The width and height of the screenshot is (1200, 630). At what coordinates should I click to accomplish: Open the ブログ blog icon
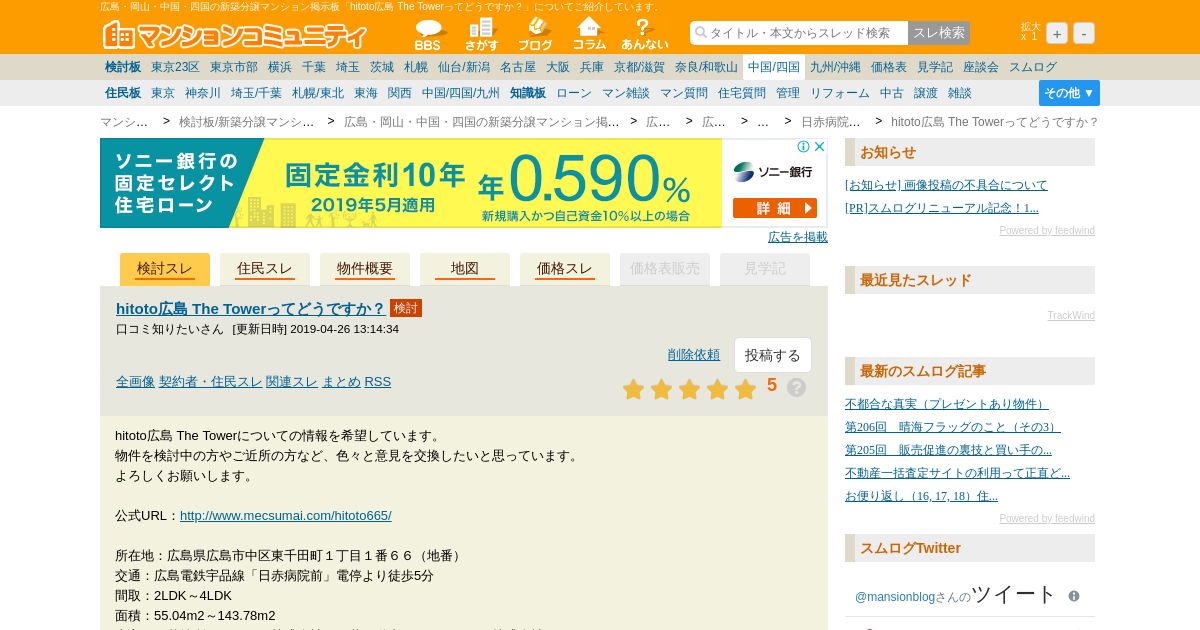coord(535,34)
